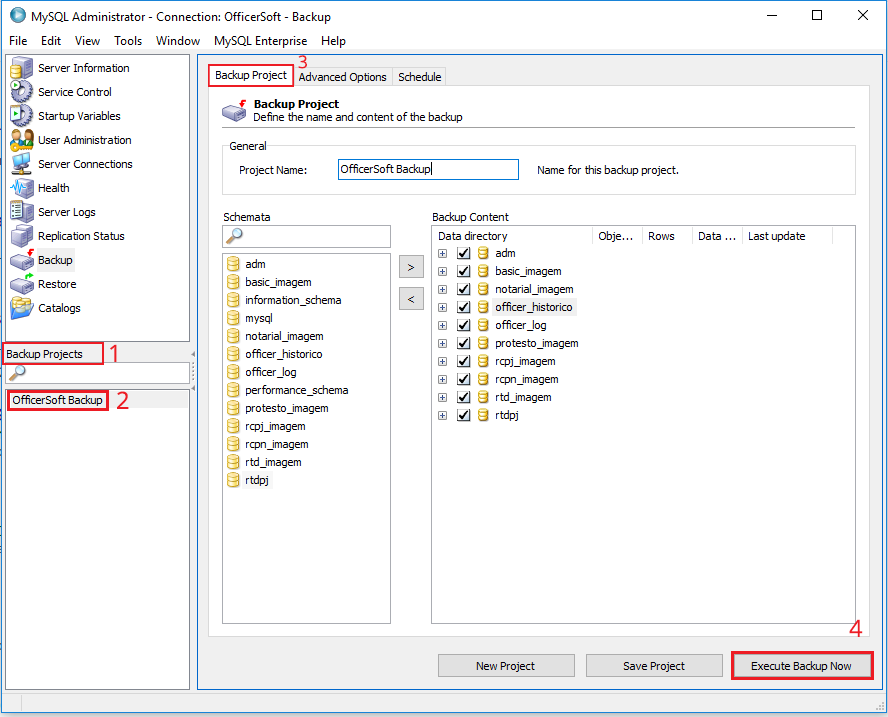Switch to the Advanced Options tab
Viewport: 888px width, 717px height.
[x=342, y=77]
